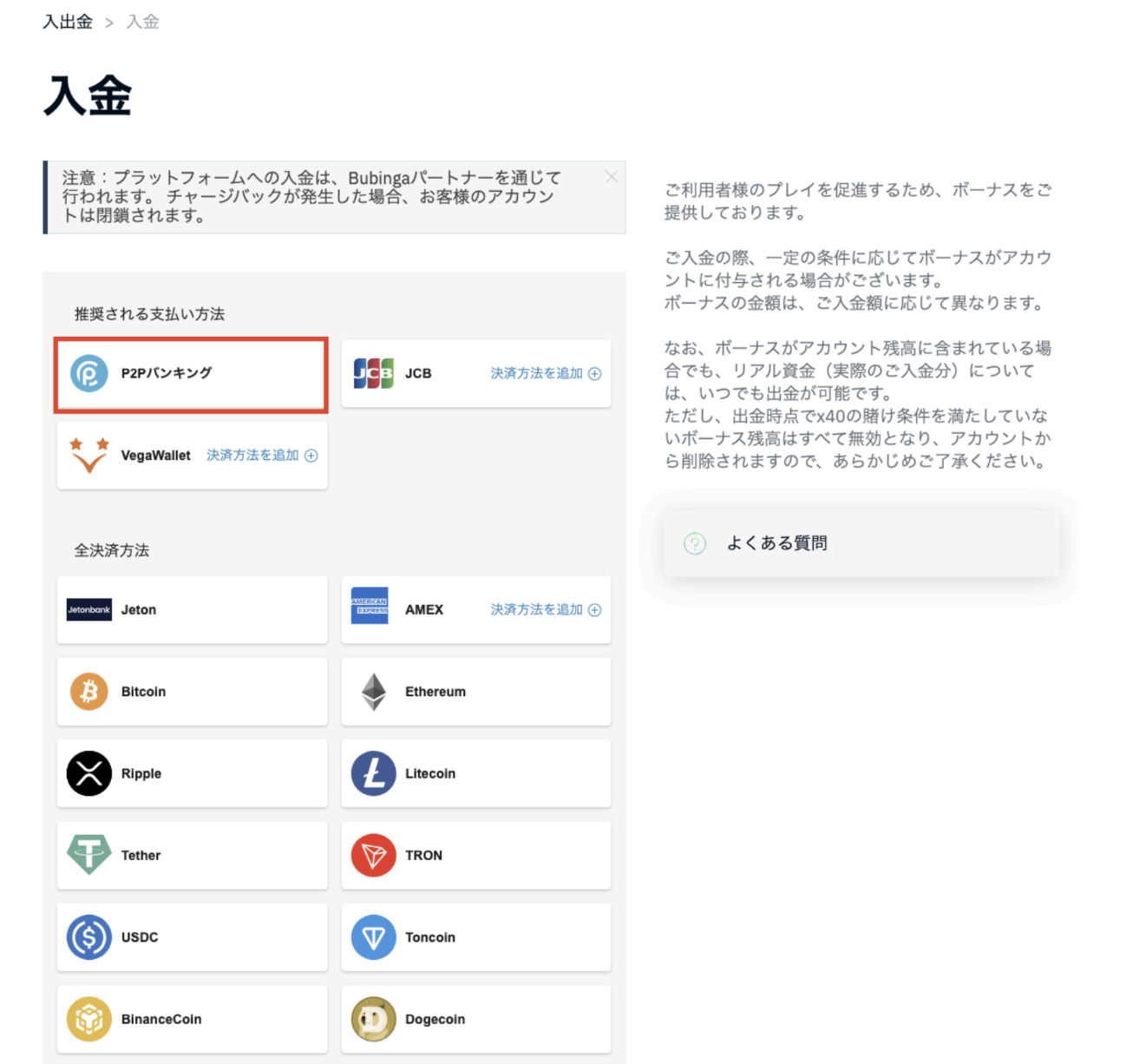The height and width of the screenshot is (1064, 1133).
Task: Choose the Toncoin label text
Action: click(x=430, y=937)
